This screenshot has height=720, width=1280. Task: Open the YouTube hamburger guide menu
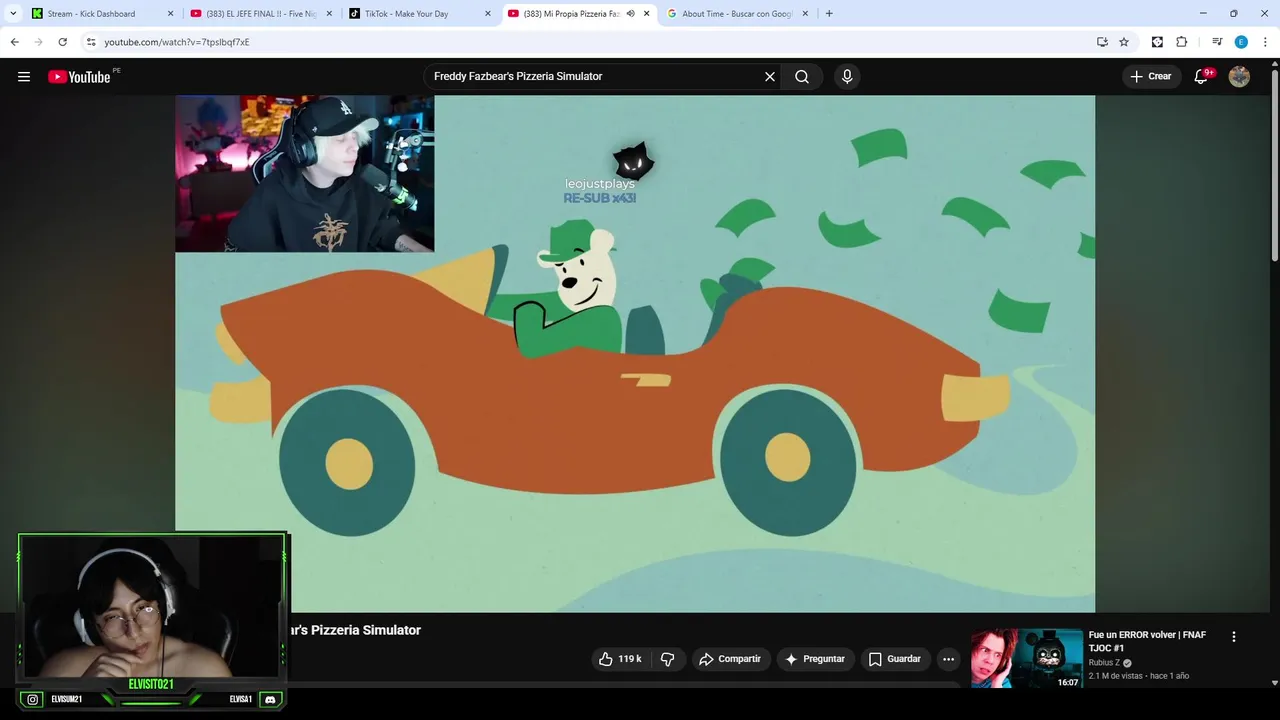tap(24, 77)
